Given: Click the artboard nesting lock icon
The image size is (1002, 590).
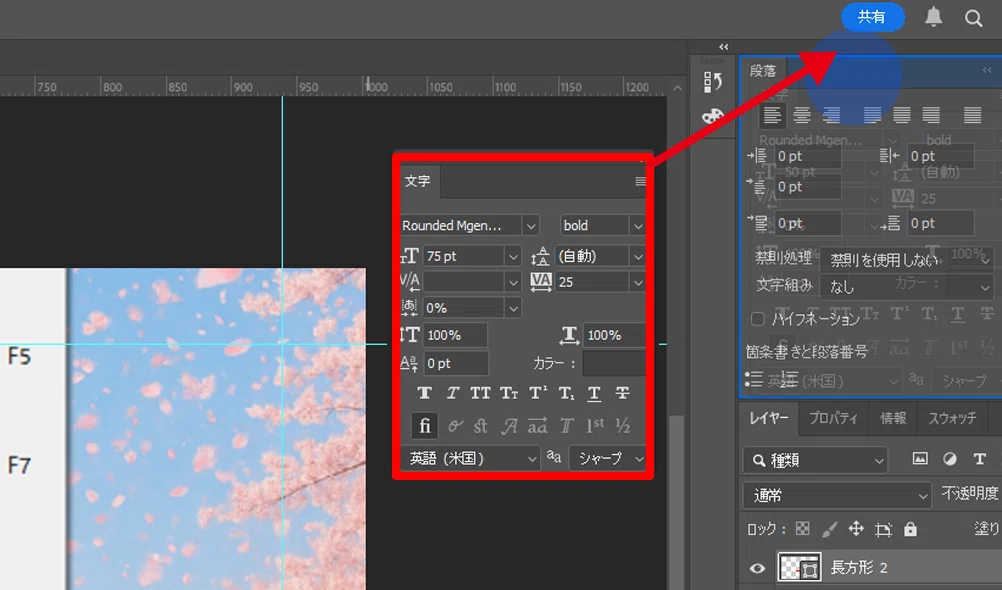Looking at the screenshot, I should coord(883,529).
